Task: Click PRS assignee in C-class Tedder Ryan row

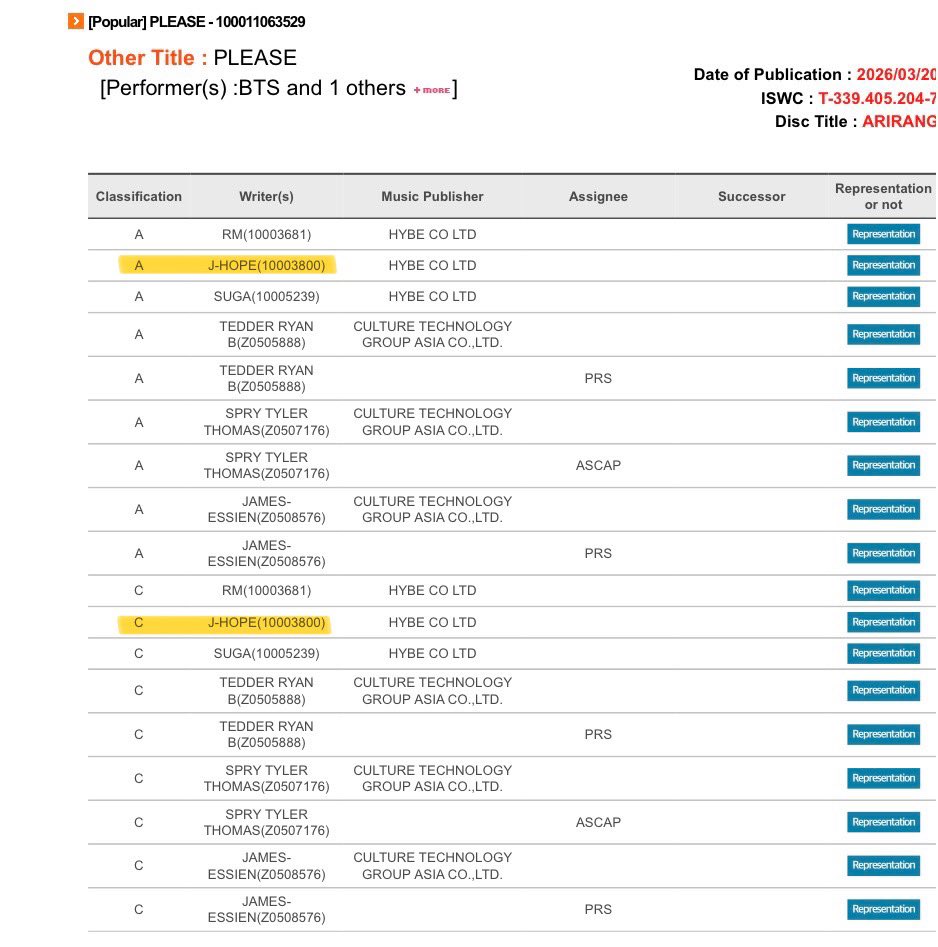Action: (598, 734)
